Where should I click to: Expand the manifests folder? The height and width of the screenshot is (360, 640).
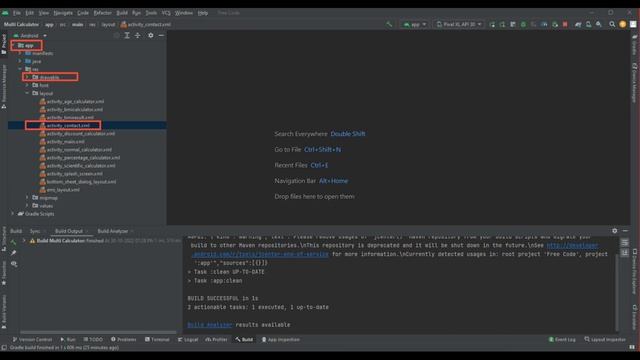click(x=20, y=53)
